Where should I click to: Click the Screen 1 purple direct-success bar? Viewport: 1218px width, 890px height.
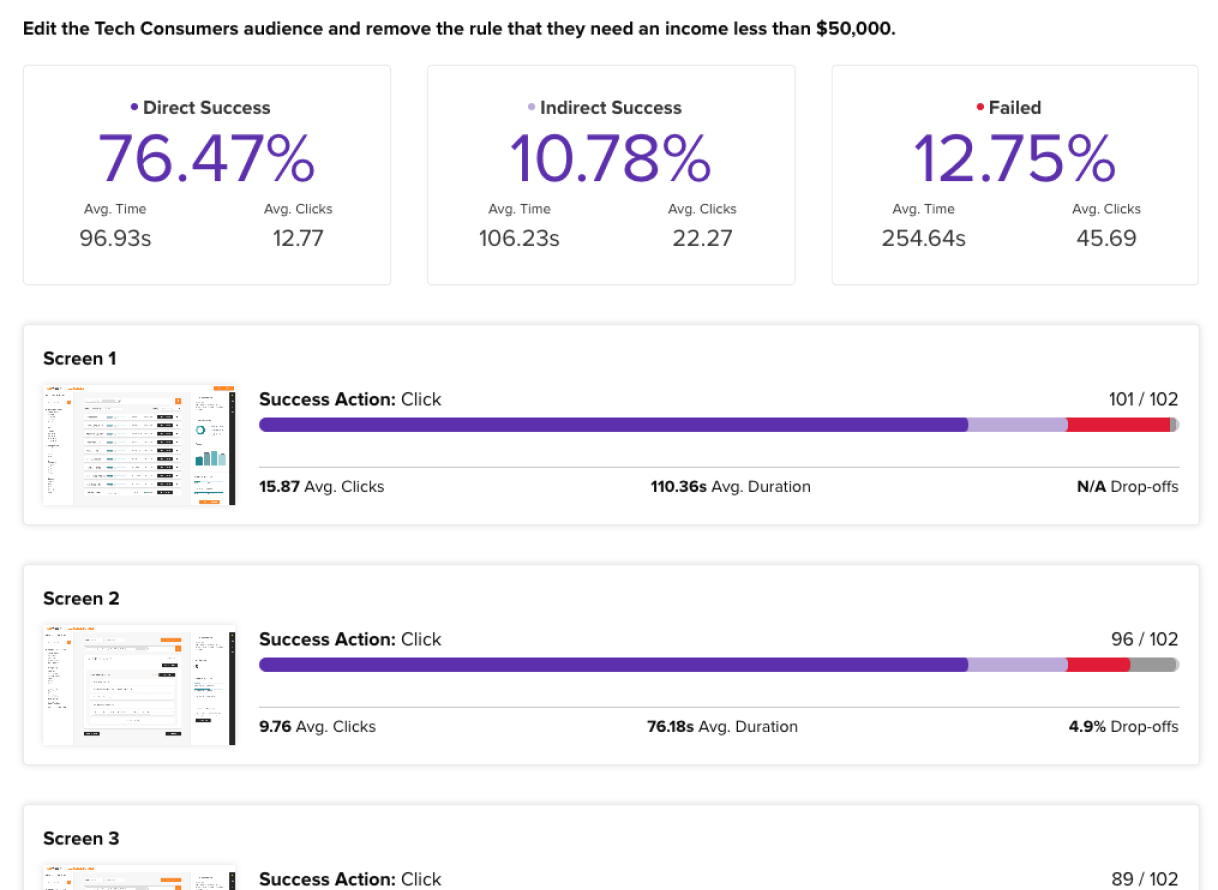(x=613, y=425)
